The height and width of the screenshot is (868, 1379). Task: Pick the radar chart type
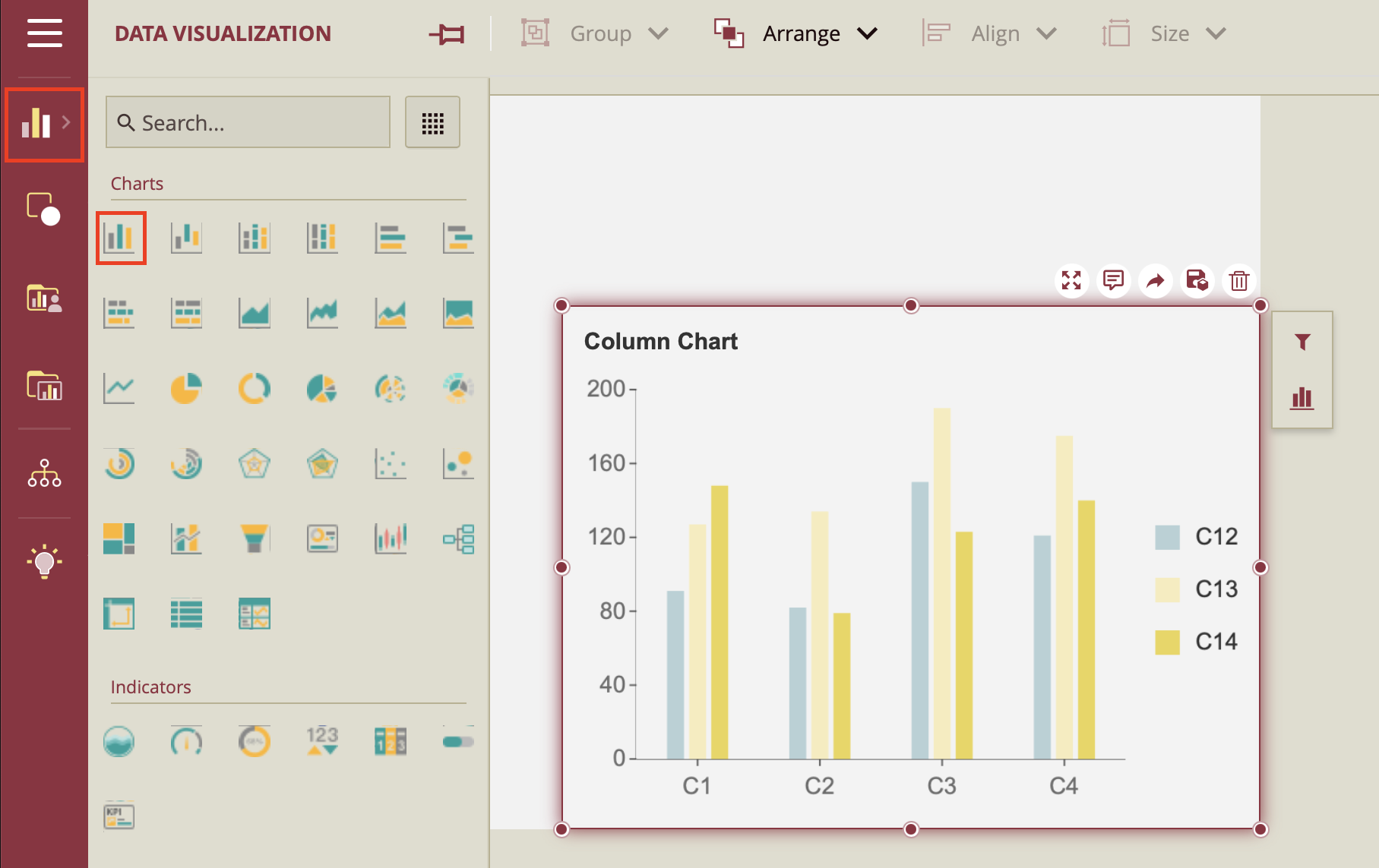pos(255,464)
